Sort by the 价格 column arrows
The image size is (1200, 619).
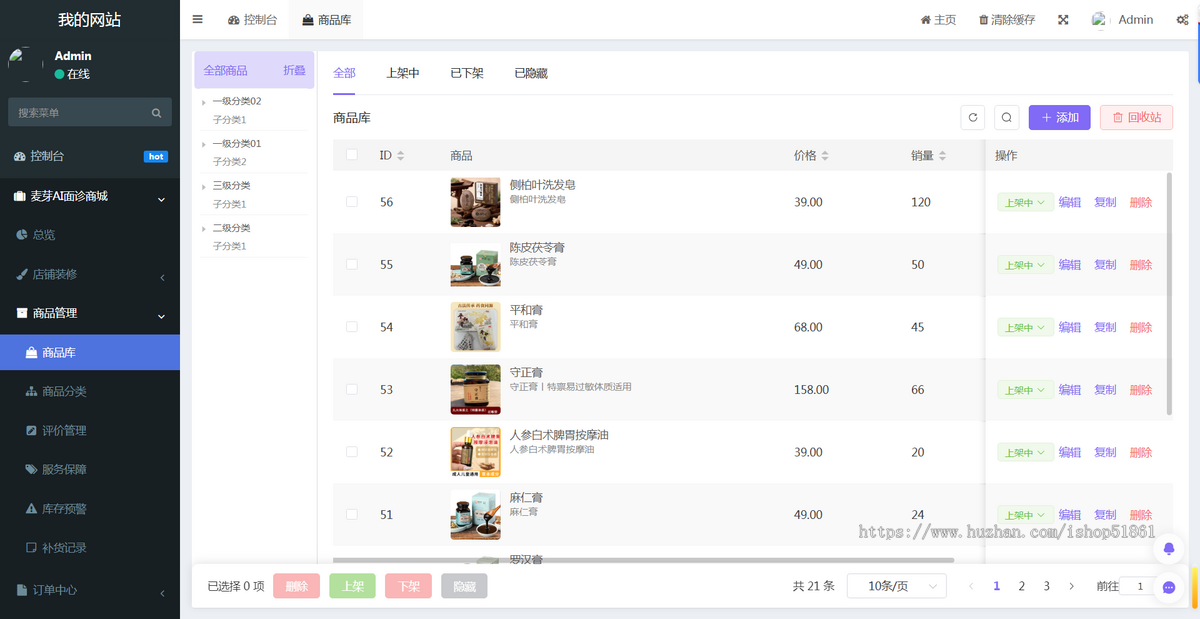pyautogui.click(x=825, y=156)
